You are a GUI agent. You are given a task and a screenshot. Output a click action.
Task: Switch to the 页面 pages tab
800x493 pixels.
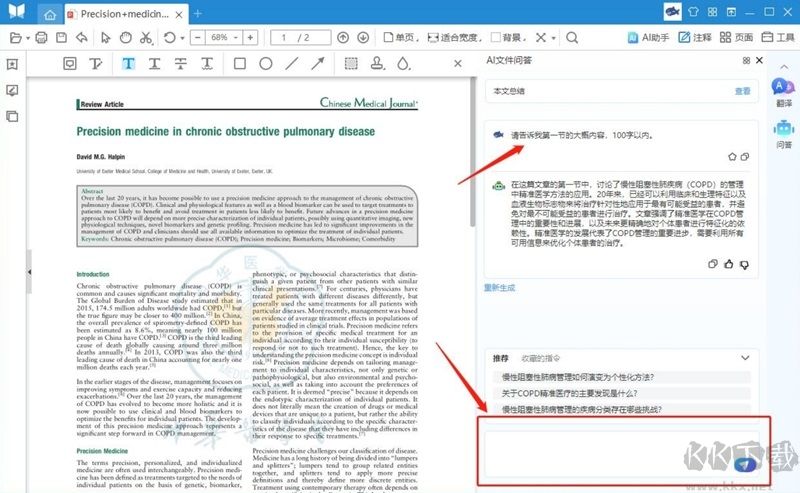tap(736, 37)
